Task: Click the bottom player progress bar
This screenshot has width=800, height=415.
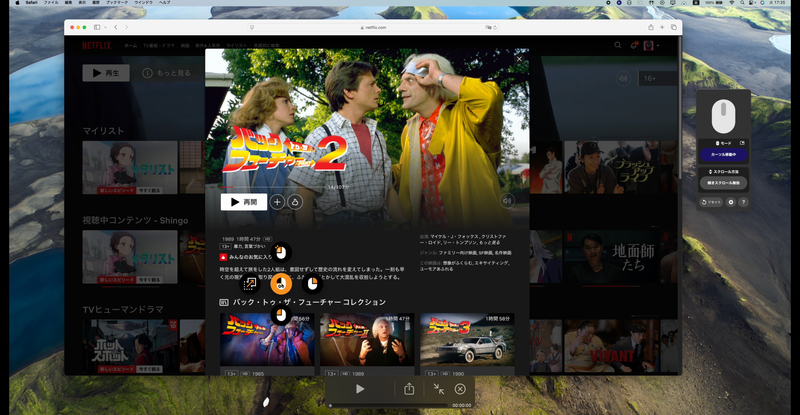Action: pyautogui.click(x=389, y=405)
